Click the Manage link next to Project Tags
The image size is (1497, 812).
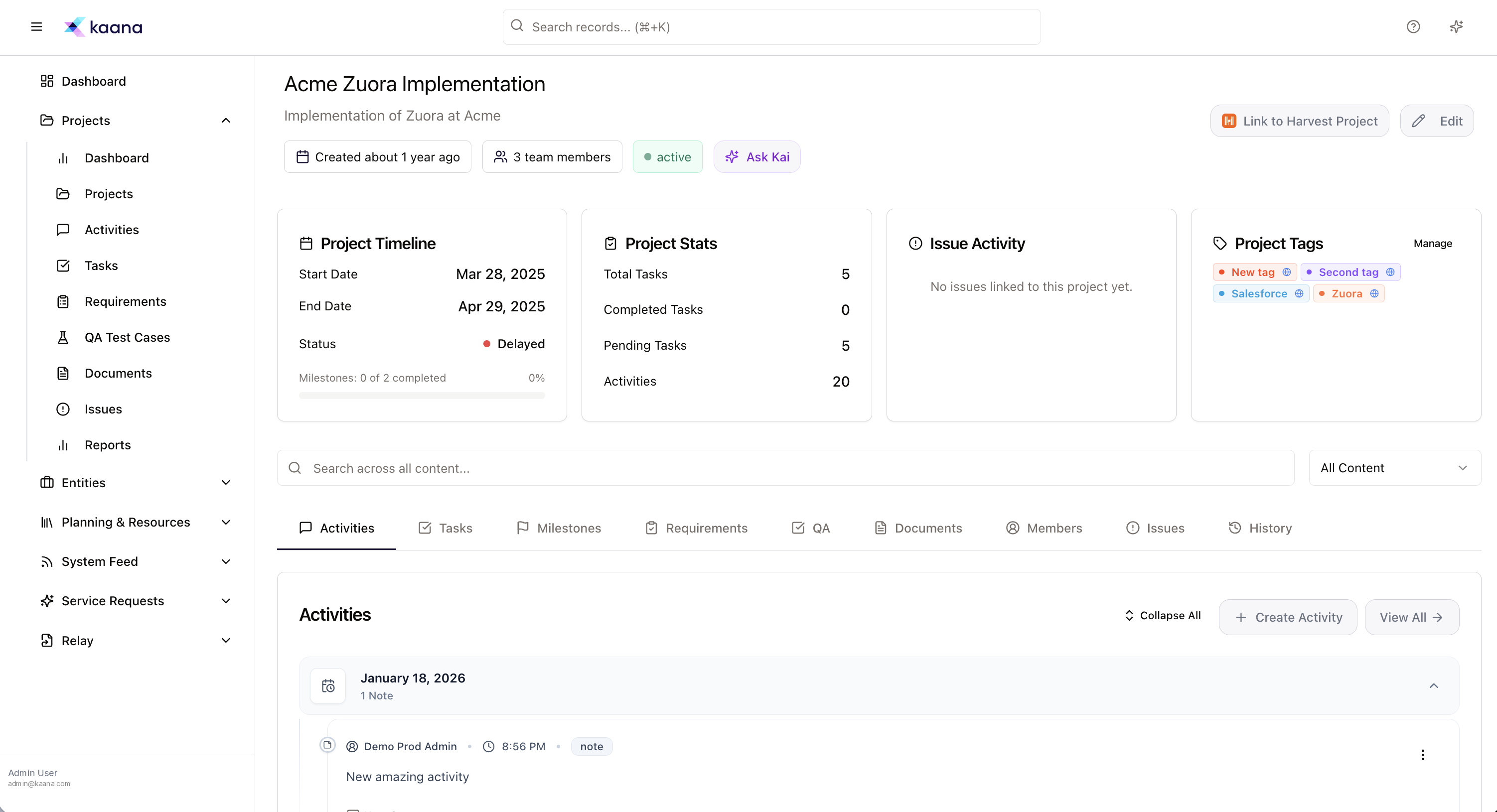(x=1432, y=244)
